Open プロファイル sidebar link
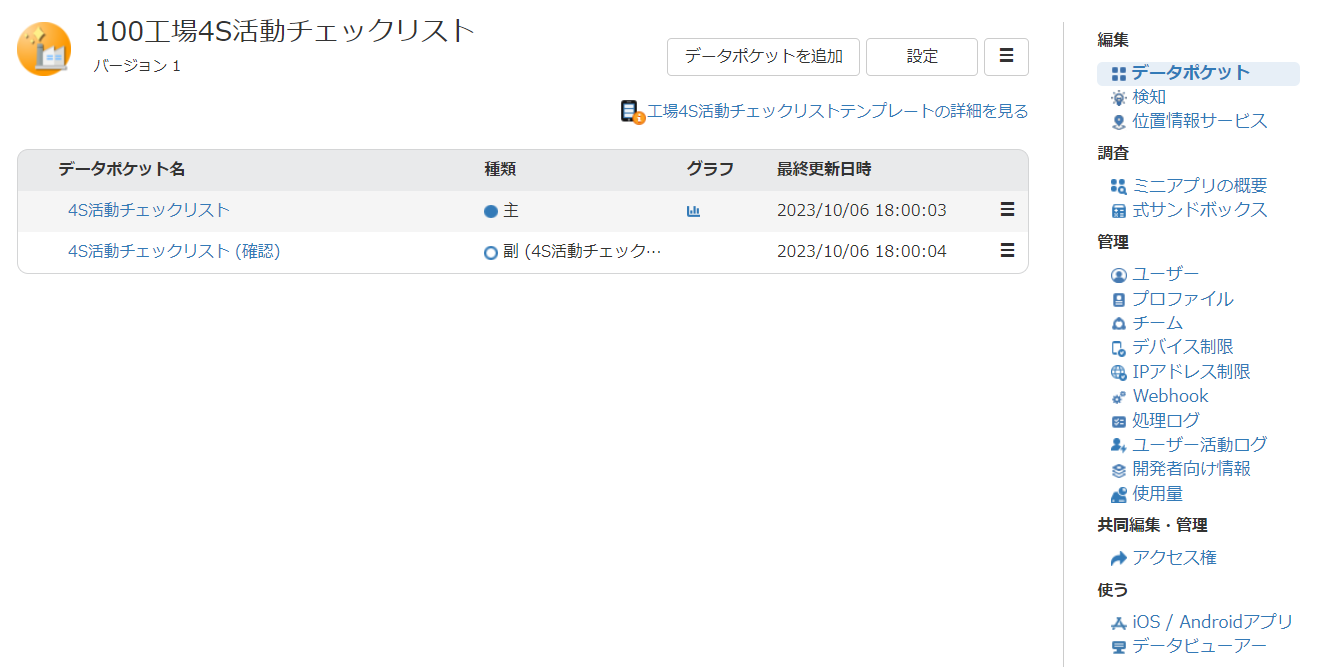 pos(1183,299)
